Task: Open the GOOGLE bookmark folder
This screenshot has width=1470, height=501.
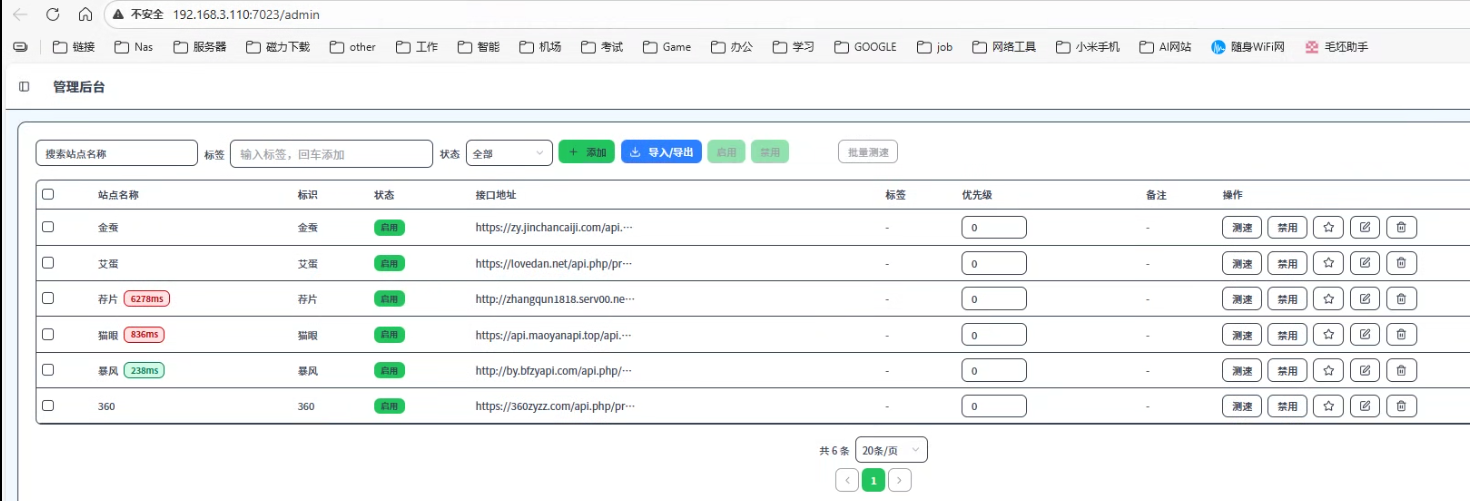Action: tap(865, 47)
